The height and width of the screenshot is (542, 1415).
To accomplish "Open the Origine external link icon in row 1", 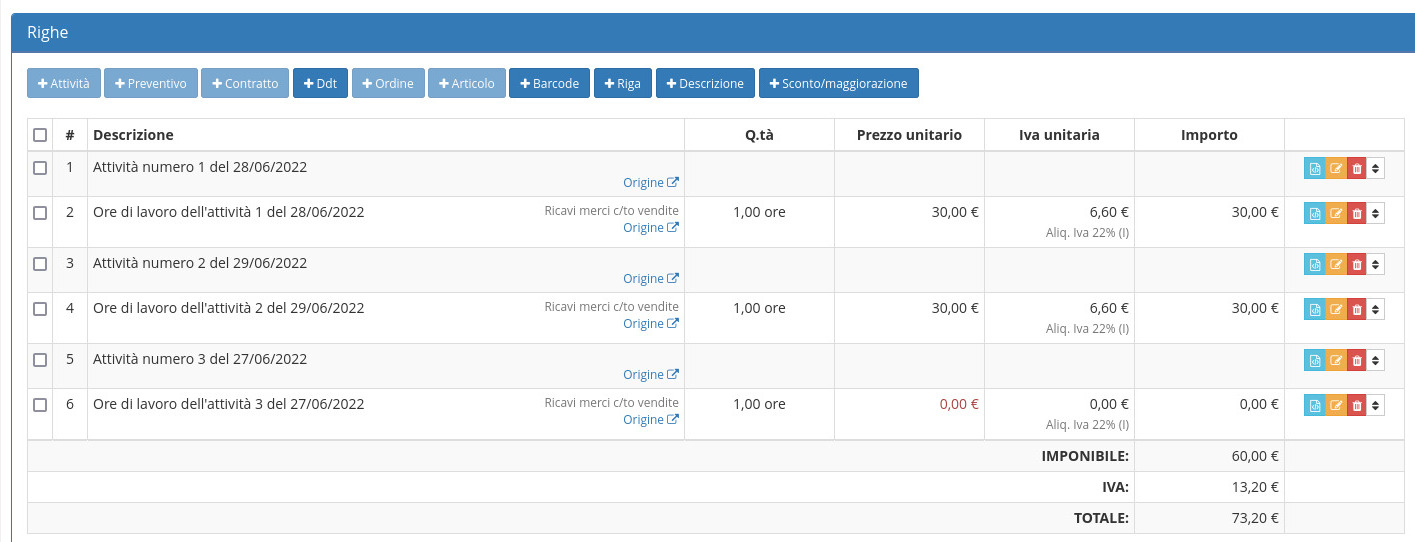I will point(673,183).
